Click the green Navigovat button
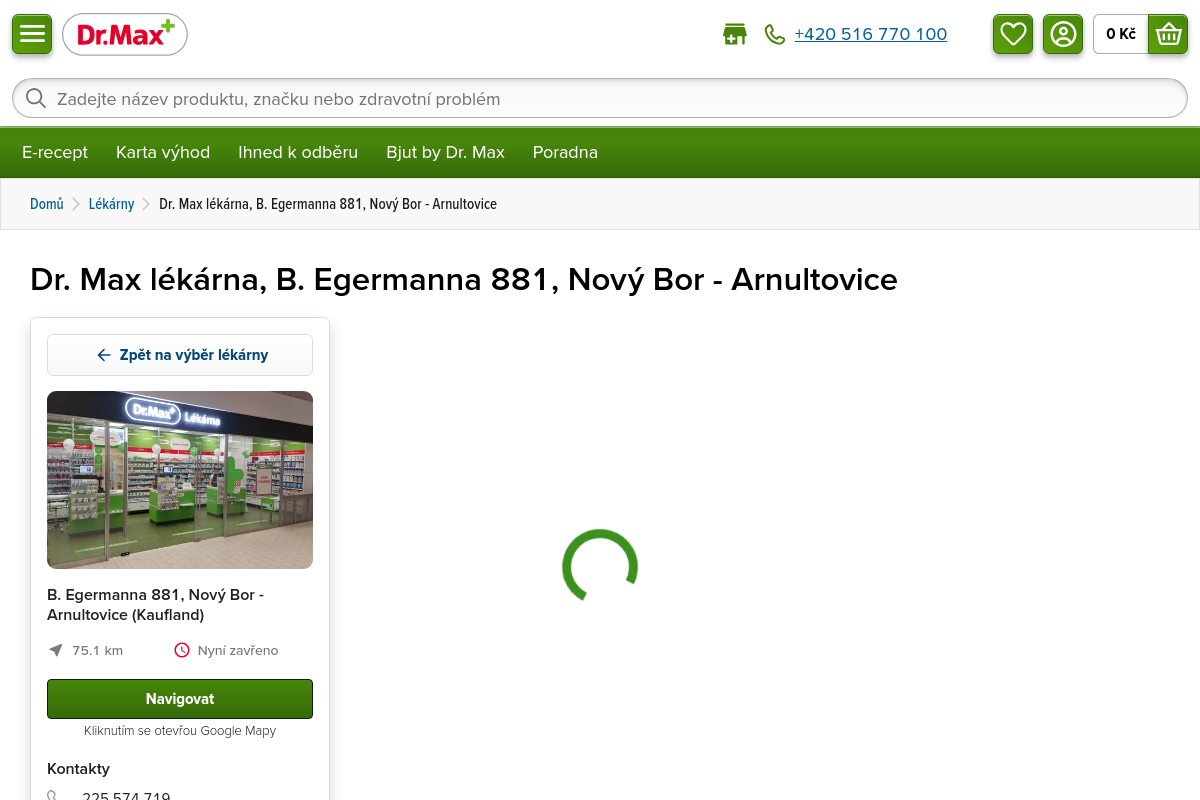The height and width of the screenshot is (800, 1200). click(x=180, y=699)
